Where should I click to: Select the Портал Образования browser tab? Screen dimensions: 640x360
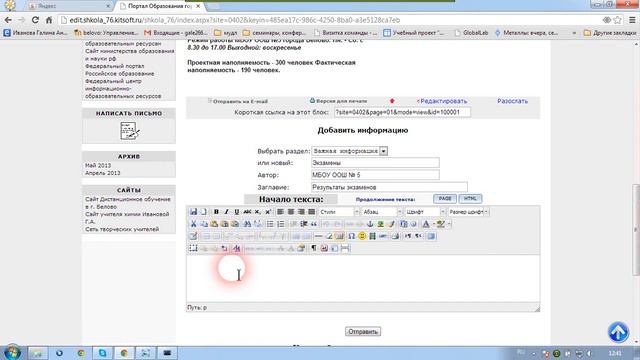tap(159, 6)
